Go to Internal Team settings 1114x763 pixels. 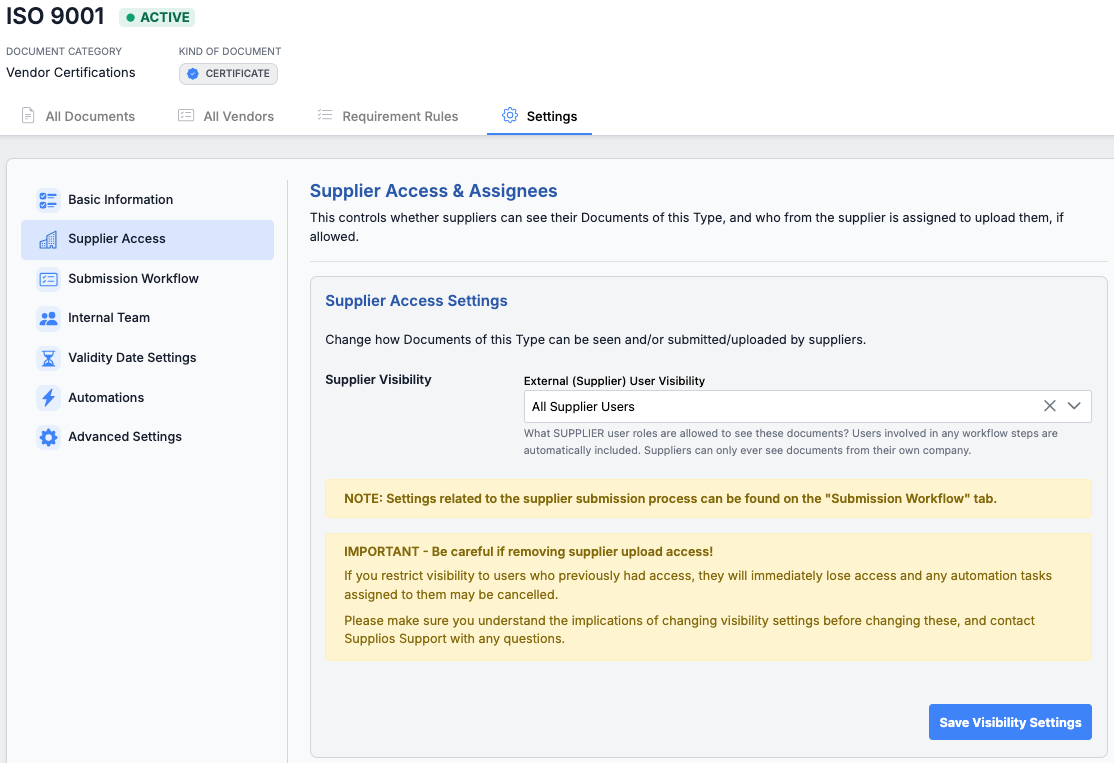147,318
